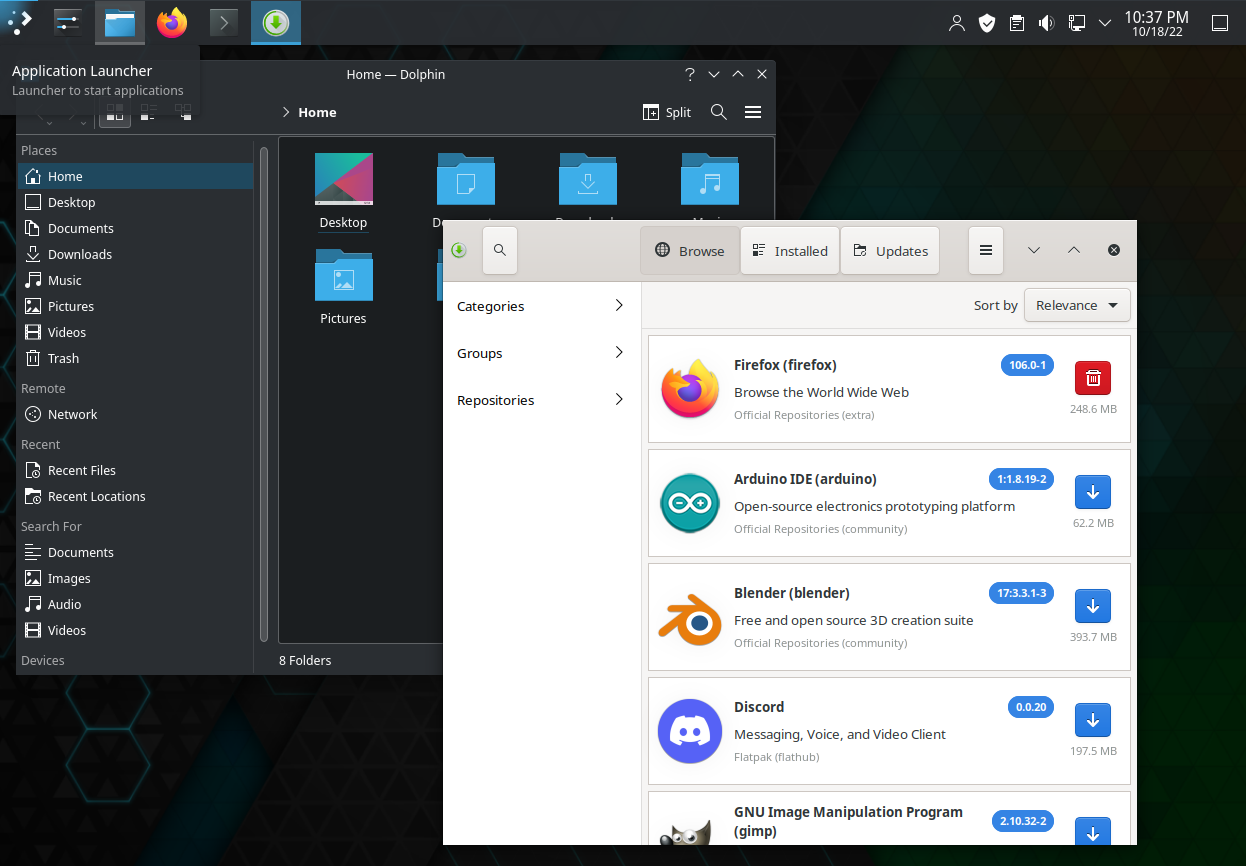Screen dimensions: 1246x866
Task: Expand hidden system tray icons arrow
Action: [1105, 22]
